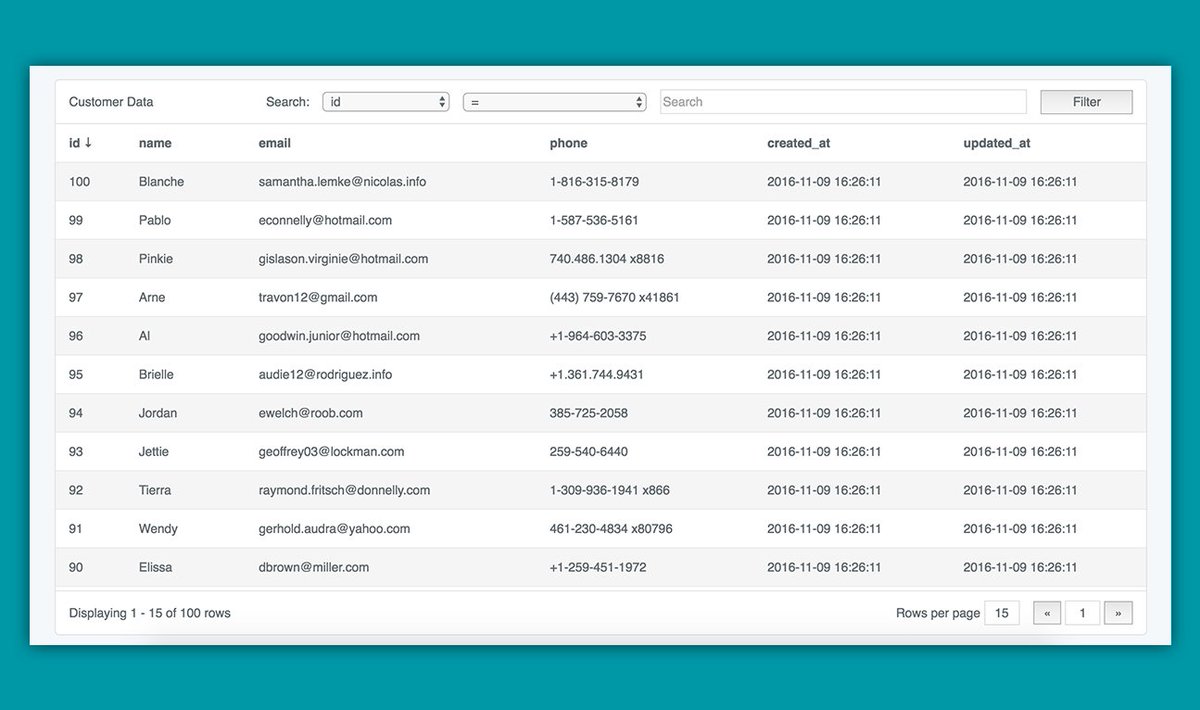Click created_at value in Blanche's row
This screenshot has height=710, width=1200.
[824, 182]
